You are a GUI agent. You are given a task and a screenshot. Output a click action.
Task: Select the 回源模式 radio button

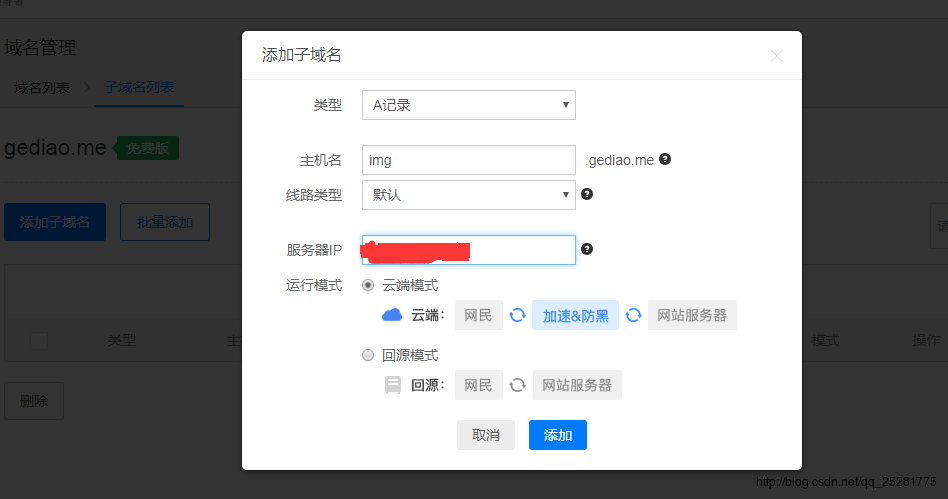(x=368, y=355)
